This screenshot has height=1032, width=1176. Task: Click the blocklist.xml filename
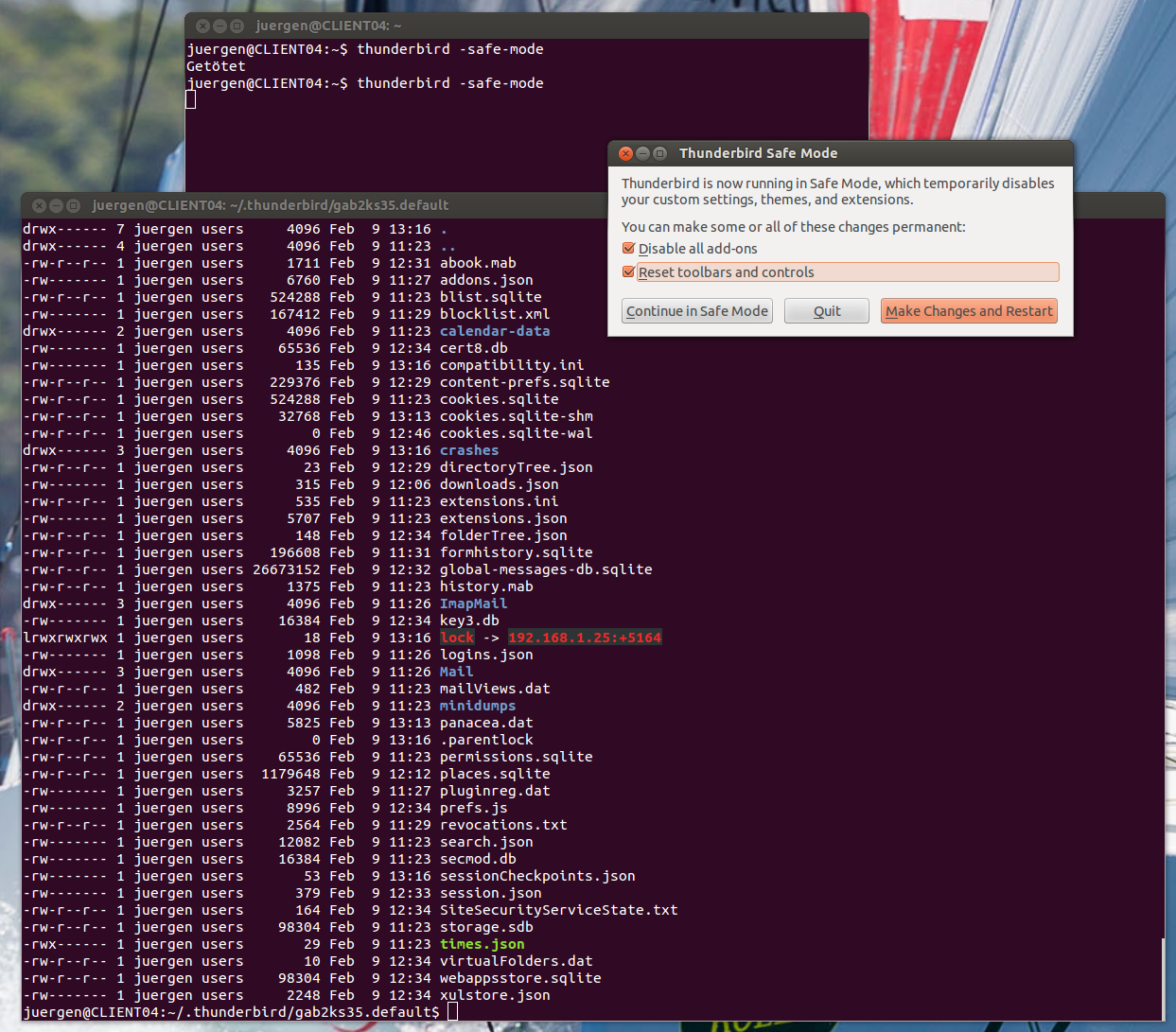(x=495, y=314)
